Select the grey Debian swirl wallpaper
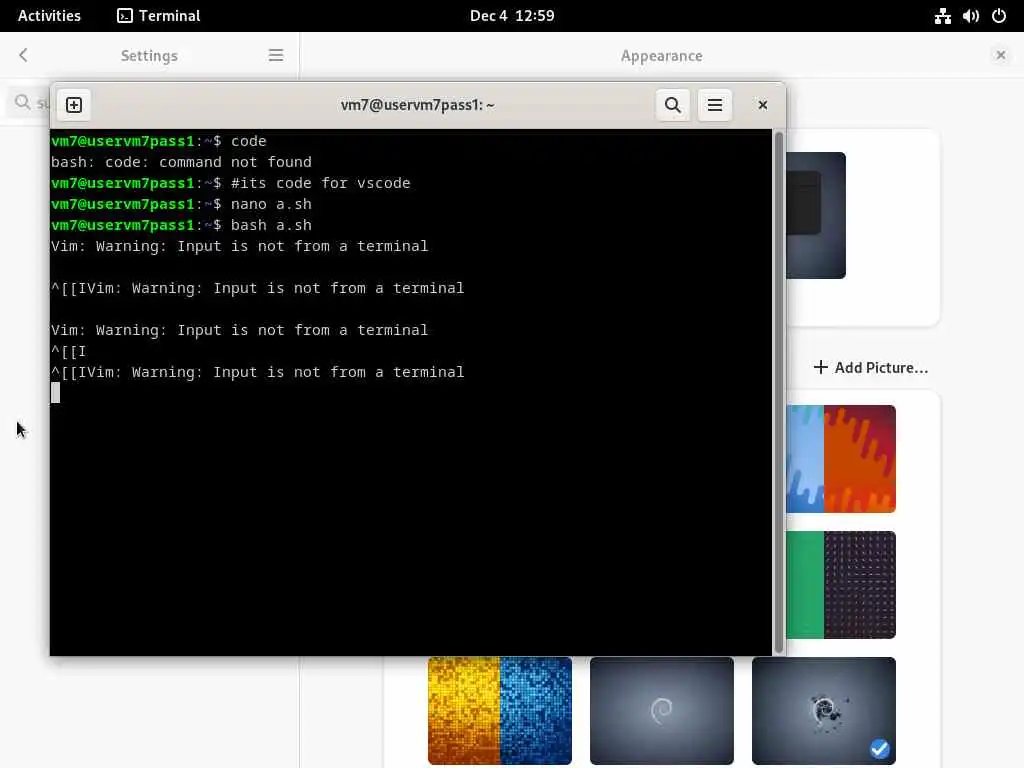Image resolution: width=1024 pixels, height=768 pixels. click(662, 711)
